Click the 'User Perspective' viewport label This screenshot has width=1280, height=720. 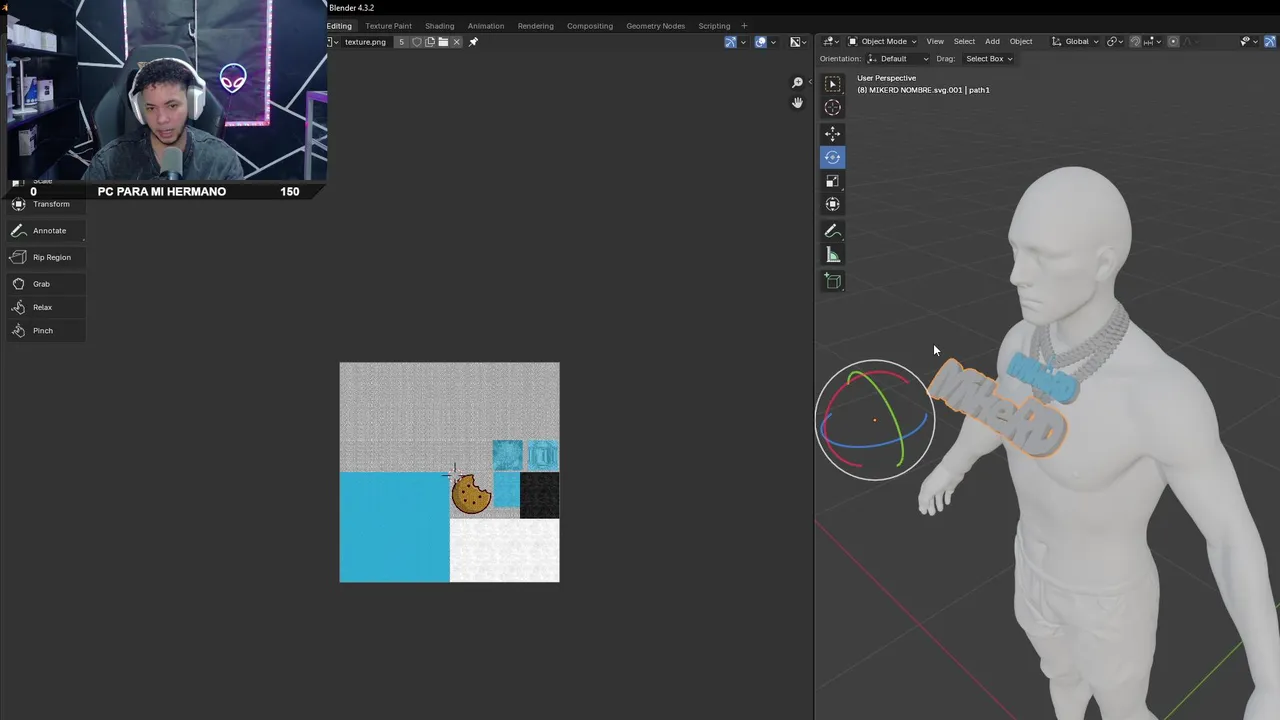(886, 78)
